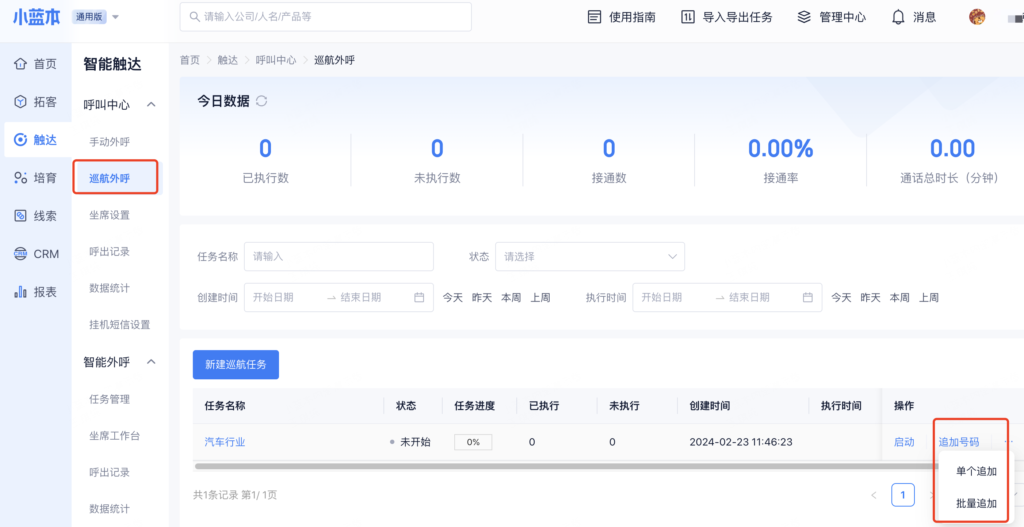Click the 新建巡航任务 button

coord(235,365)
